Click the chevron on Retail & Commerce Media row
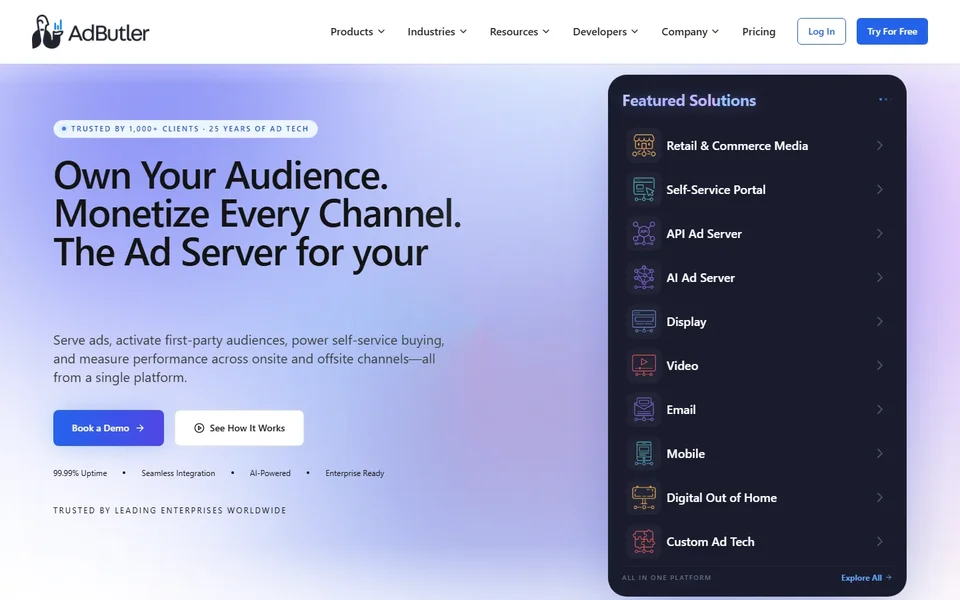The image size is (960, 600). tap(880, 146)
